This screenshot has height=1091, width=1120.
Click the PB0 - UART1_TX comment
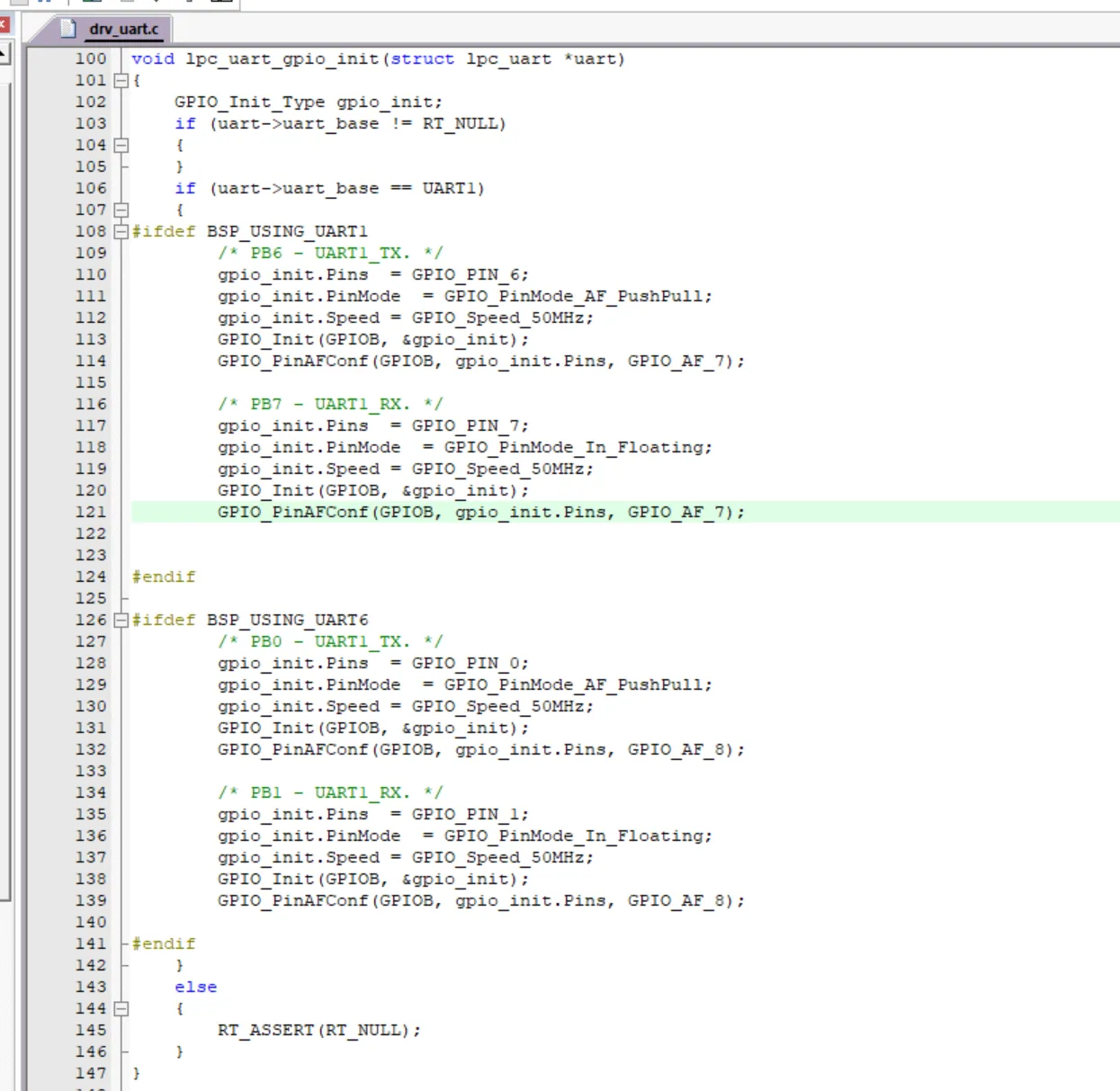(330, 641)
